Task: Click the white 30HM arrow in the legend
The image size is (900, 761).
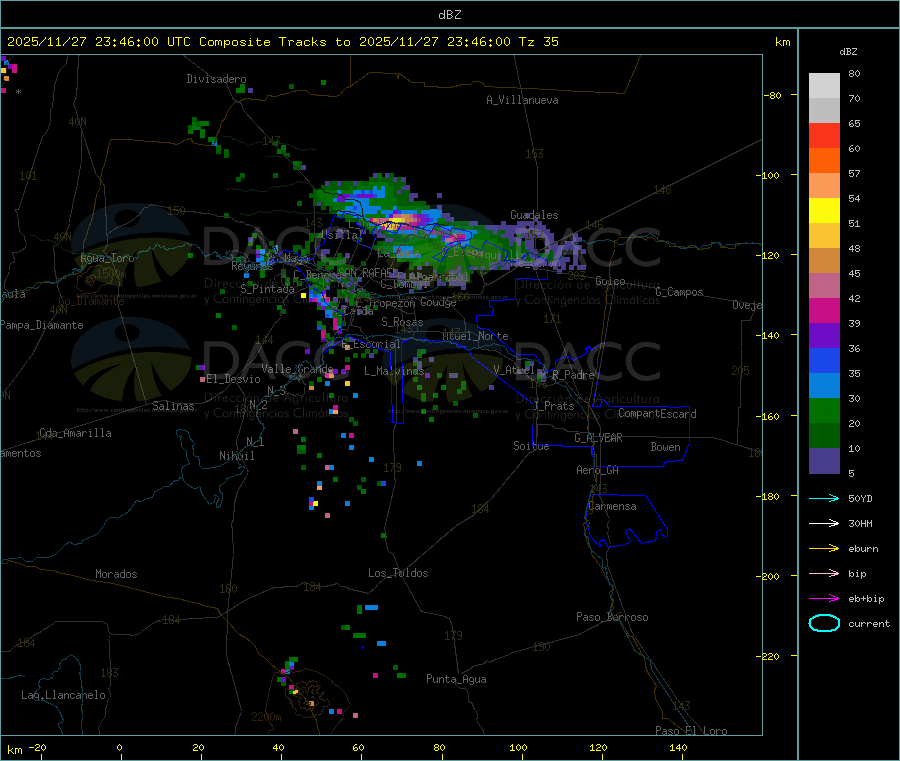Action: coord(824,523)
